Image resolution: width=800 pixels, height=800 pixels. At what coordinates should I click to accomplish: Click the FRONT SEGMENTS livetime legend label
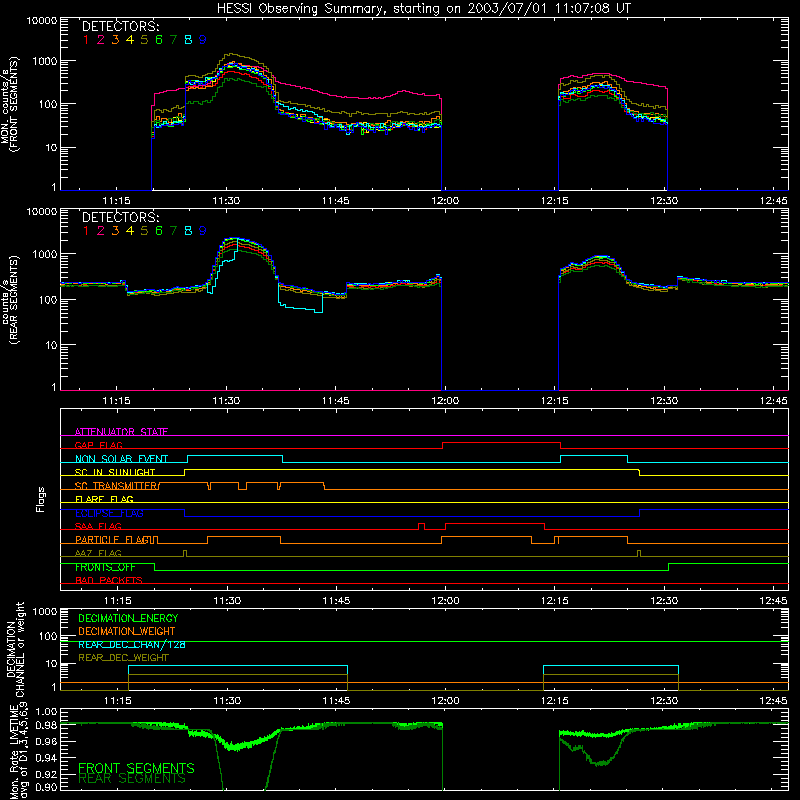point(136,768)
